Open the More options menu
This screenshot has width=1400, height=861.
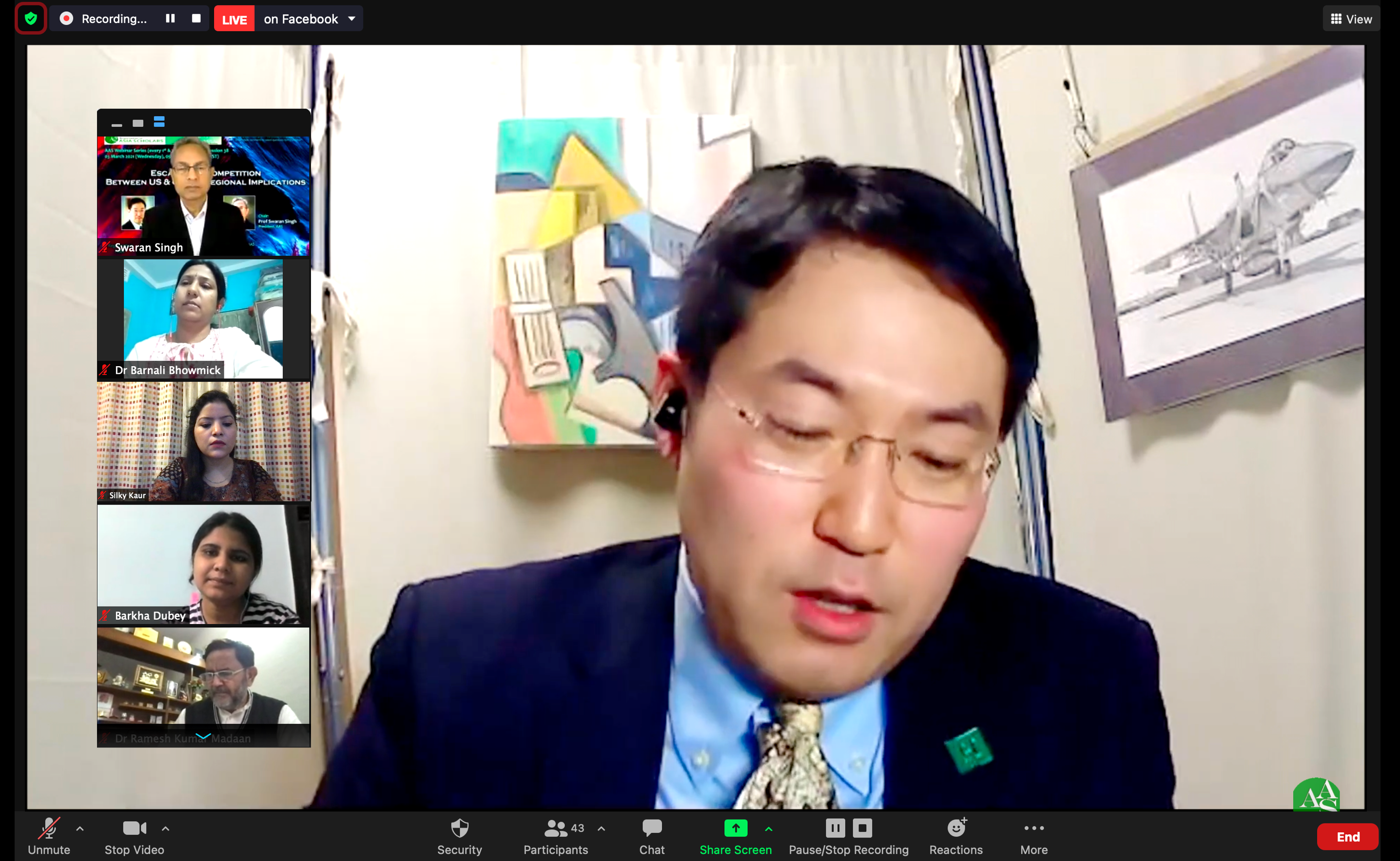tap(1033, 835)
